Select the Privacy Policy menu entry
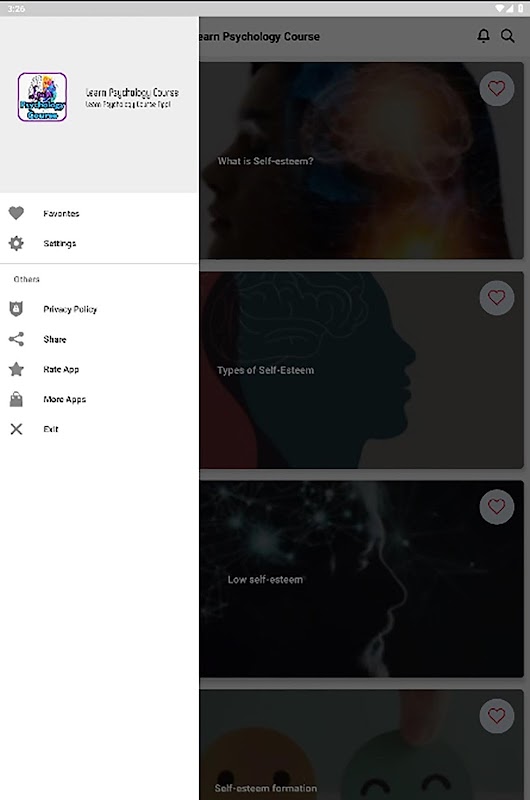 (99, 309)
